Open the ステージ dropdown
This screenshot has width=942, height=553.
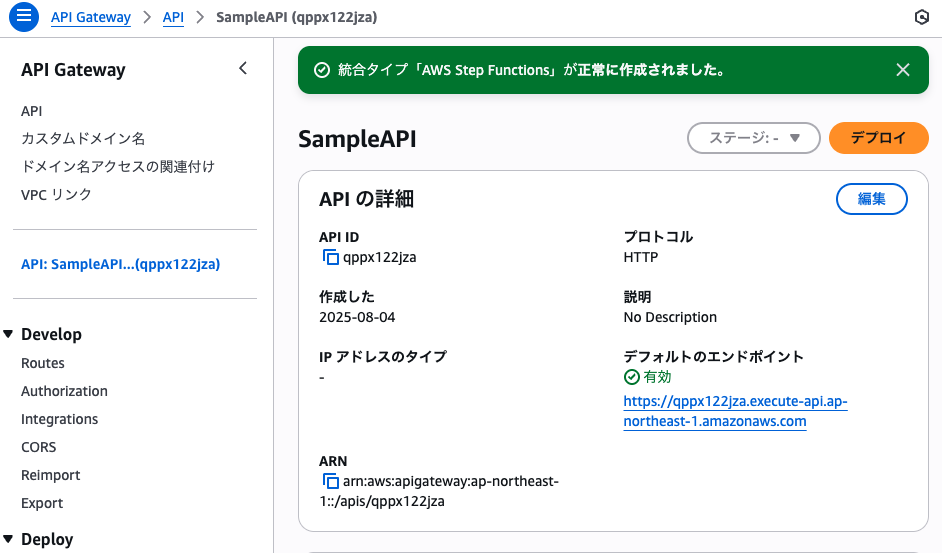click(x=753, y=138)
